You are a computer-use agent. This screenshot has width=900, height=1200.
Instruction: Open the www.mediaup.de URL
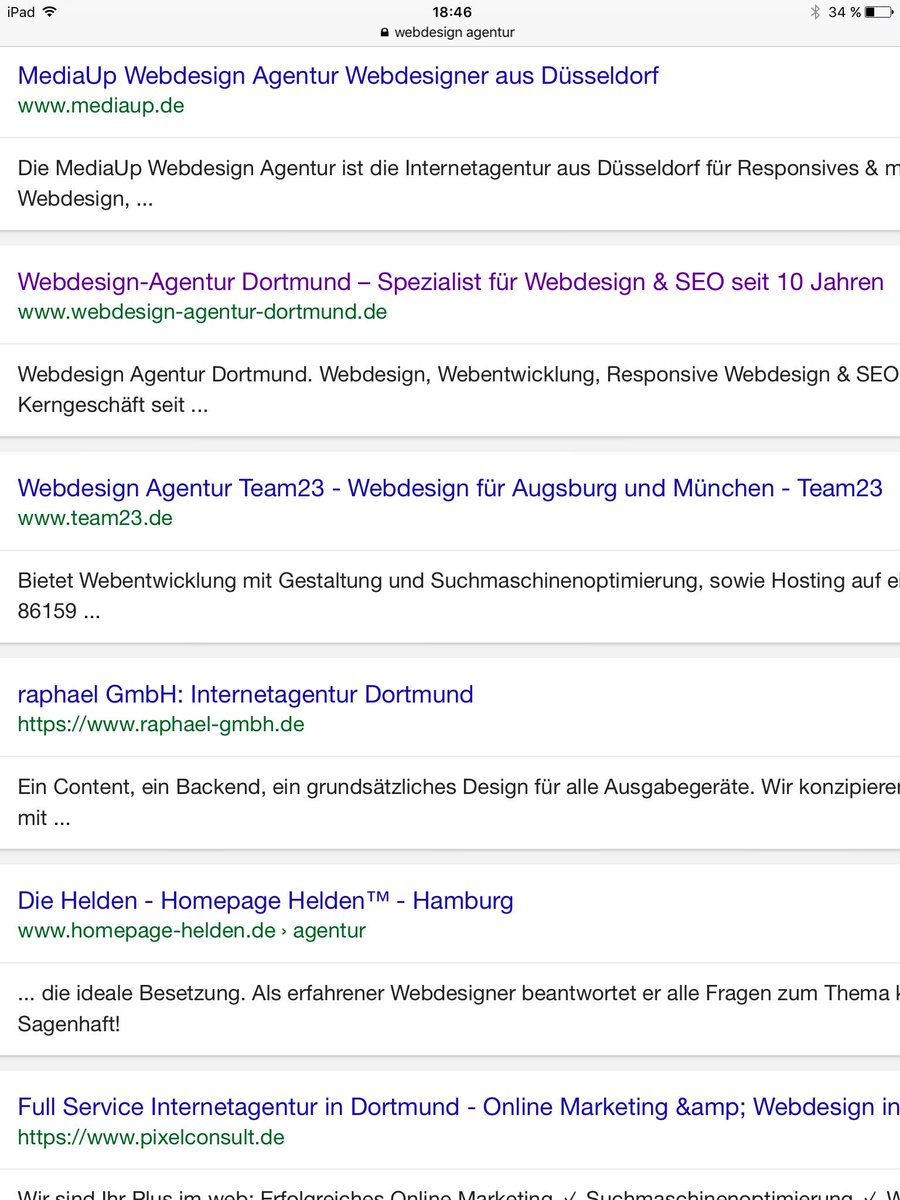pyautogui.click(x=101, y=106)
